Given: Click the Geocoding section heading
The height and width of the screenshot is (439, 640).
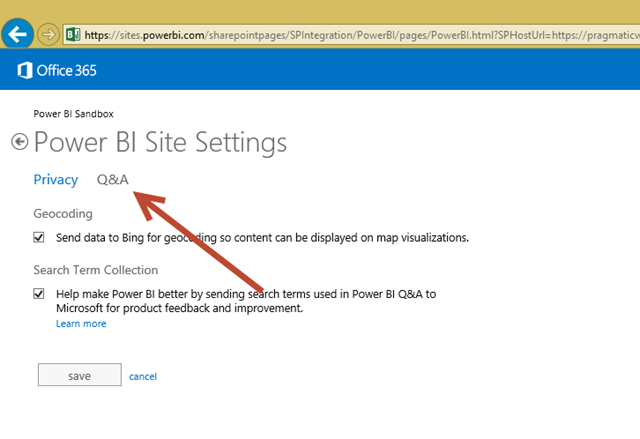Looking at the screenshot, I should (62, 214).
